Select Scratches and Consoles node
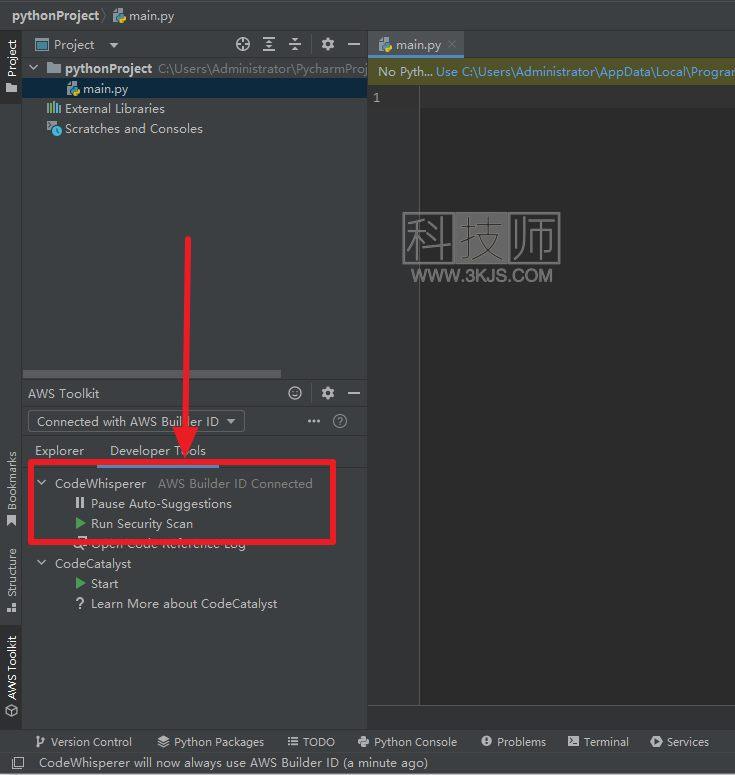Image resolution: width=735 pixels, height=775 pixels. 133,129
